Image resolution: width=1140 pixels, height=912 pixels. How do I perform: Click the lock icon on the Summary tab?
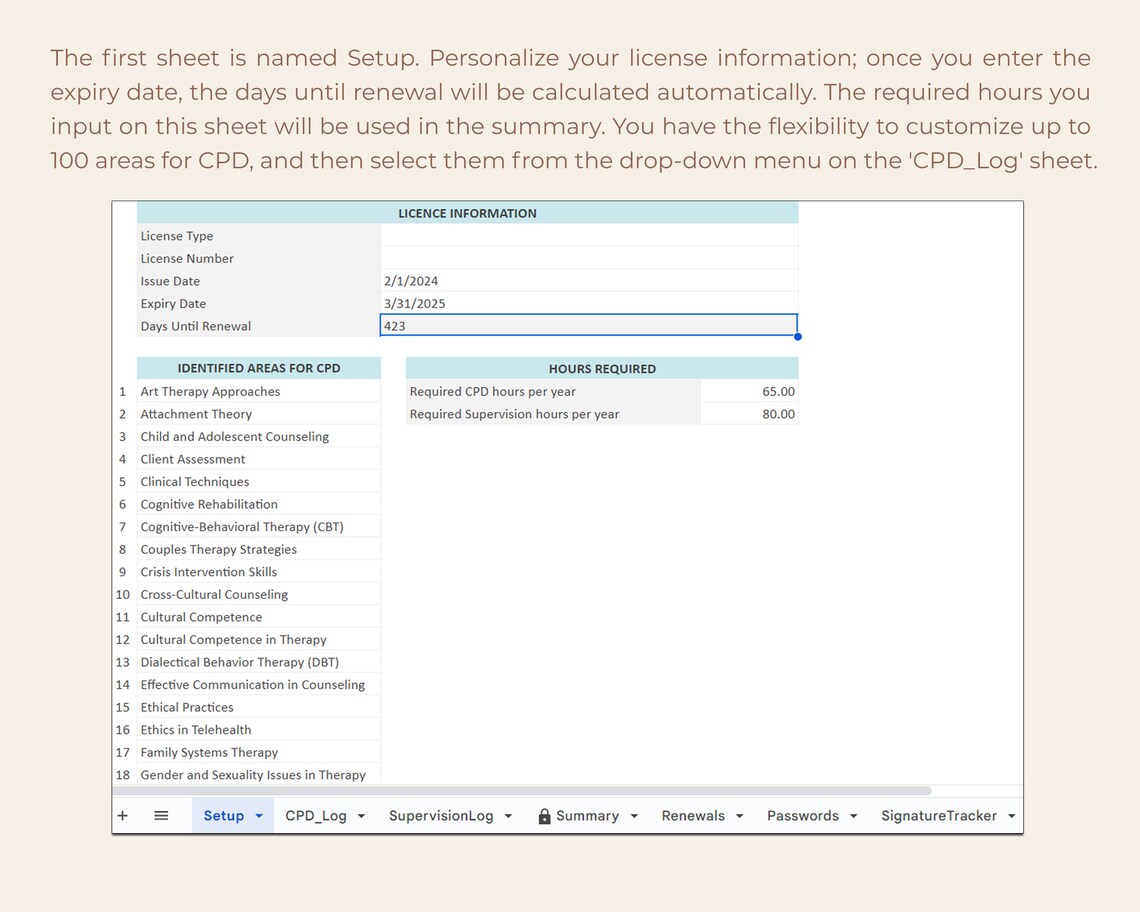click(544, 815)
